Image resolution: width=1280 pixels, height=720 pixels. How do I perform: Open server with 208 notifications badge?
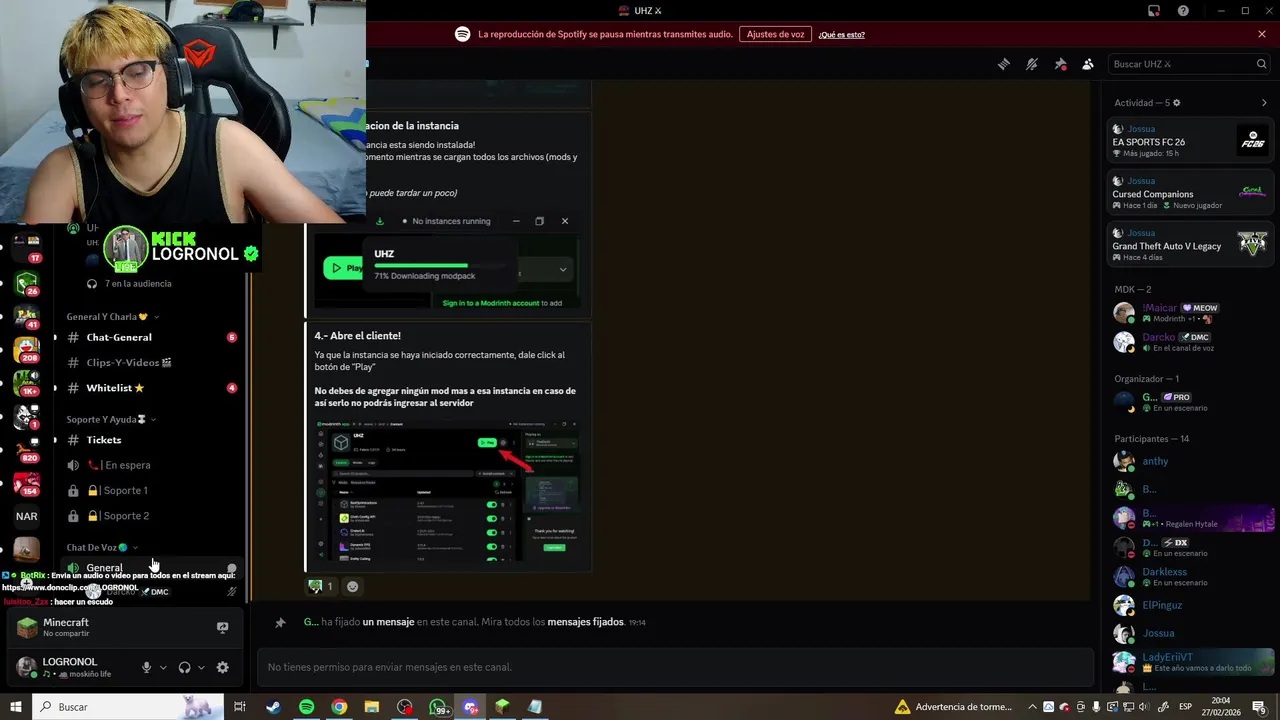coord(27,350)
